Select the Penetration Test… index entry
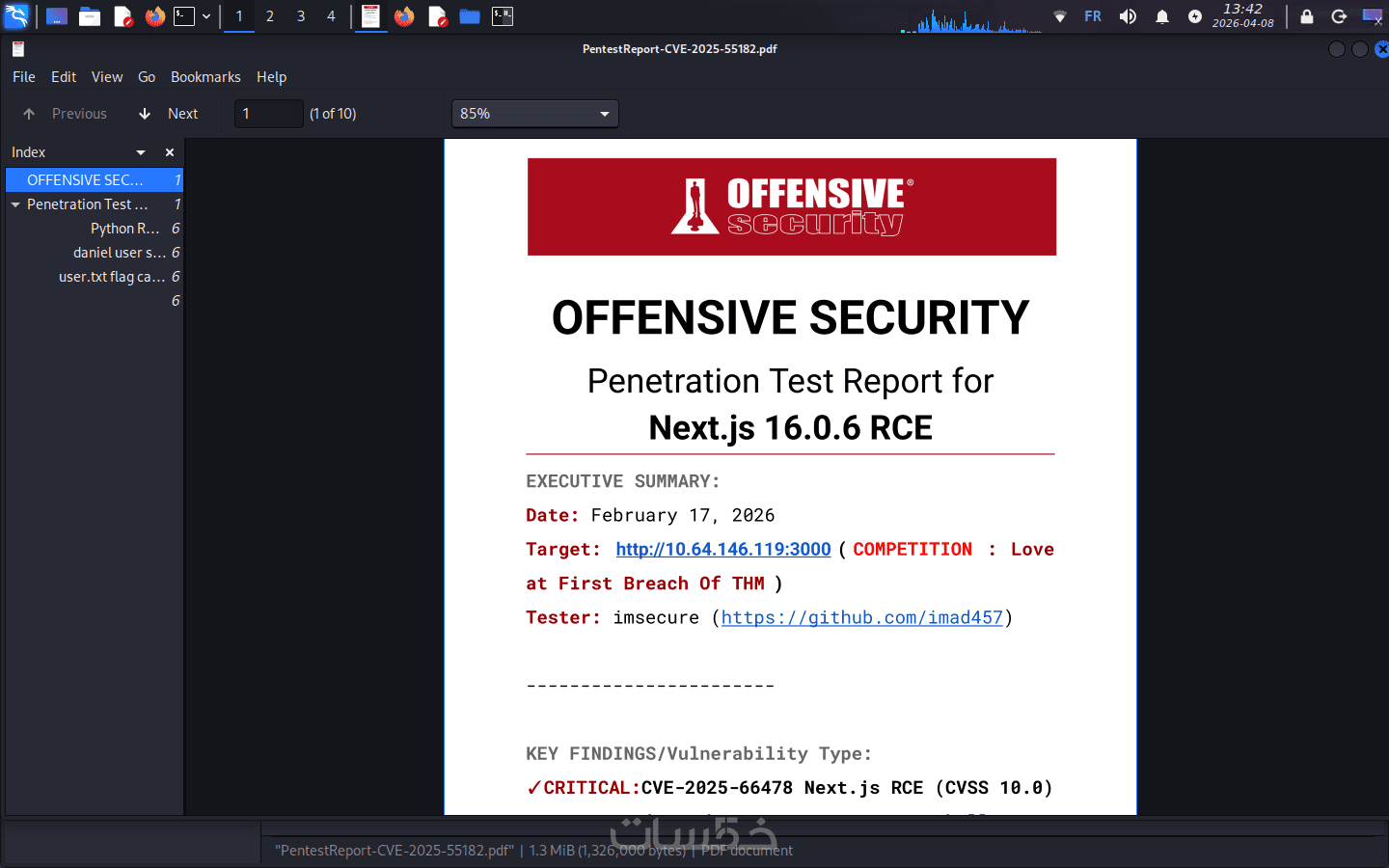 (95, 204)
